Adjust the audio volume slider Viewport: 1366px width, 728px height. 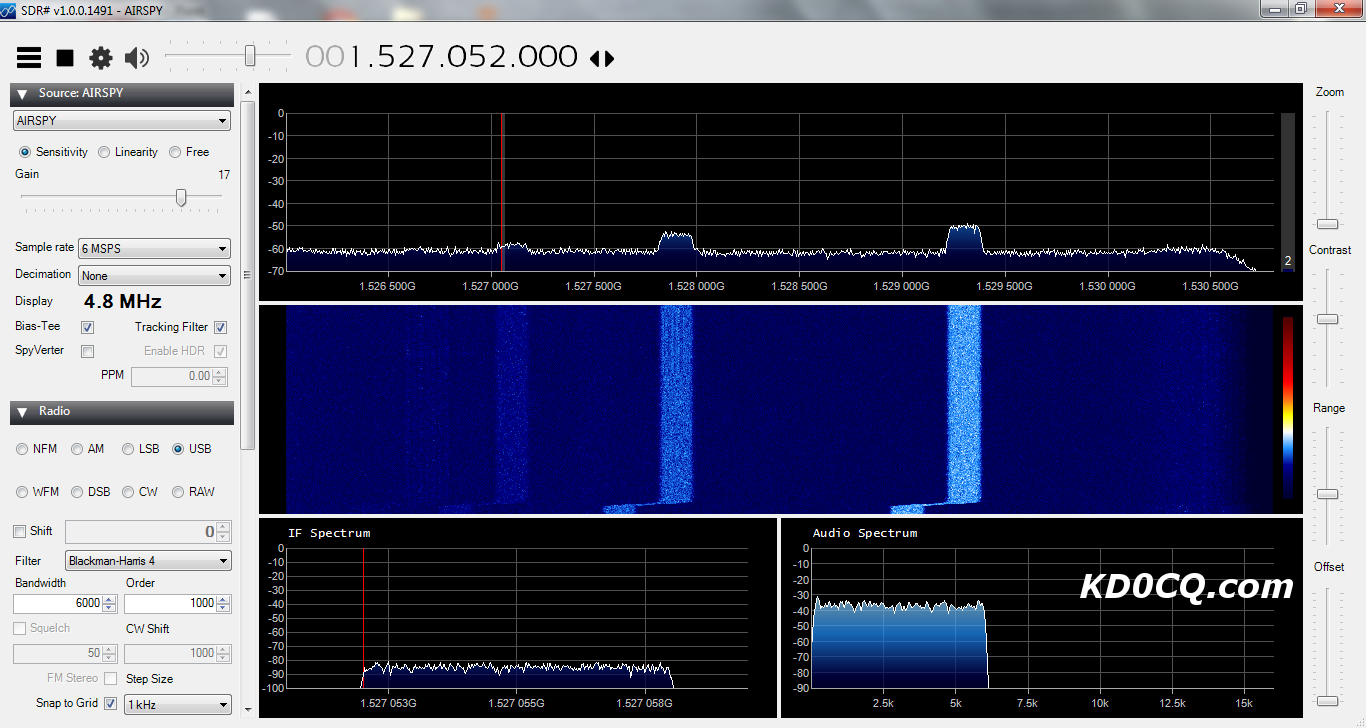pyautogui.click(x=250, y=55)
